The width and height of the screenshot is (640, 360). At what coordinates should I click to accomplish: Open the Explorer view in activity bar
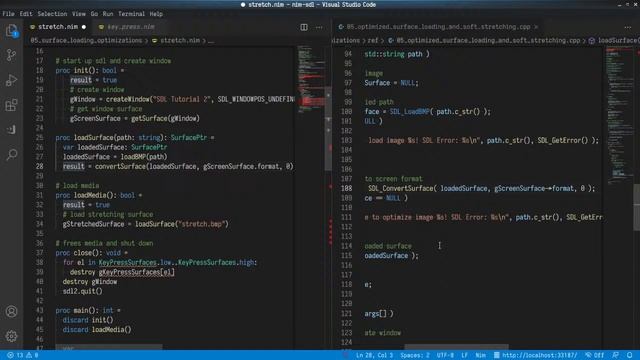[11, 31]
